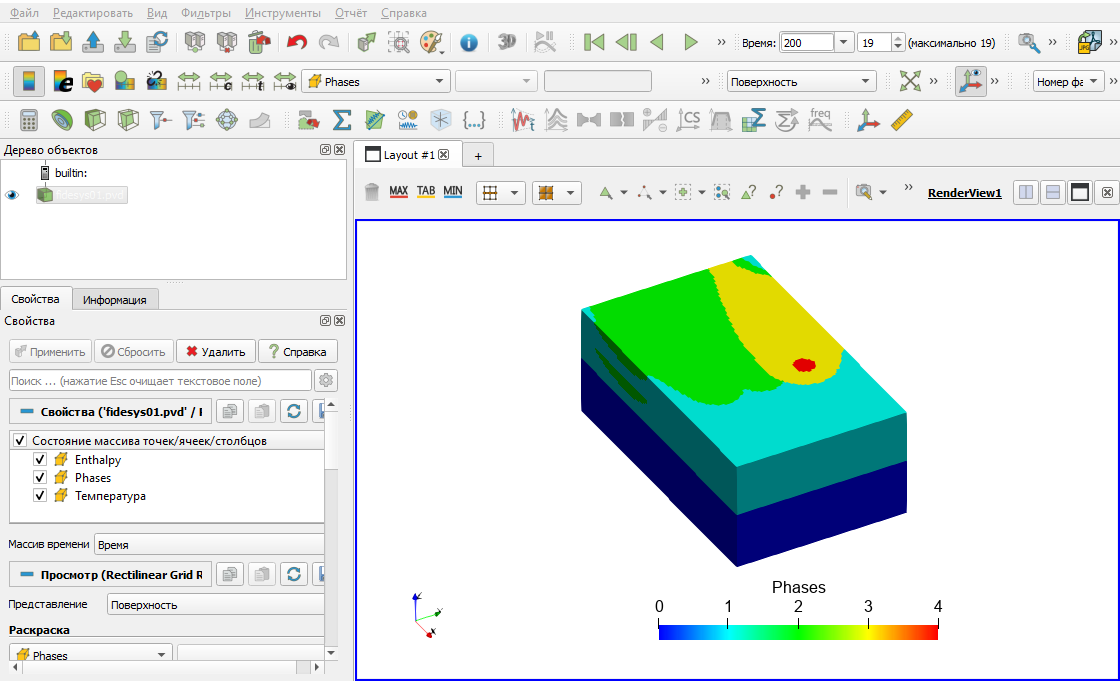Open the calculator filter

tap(29, 120)
